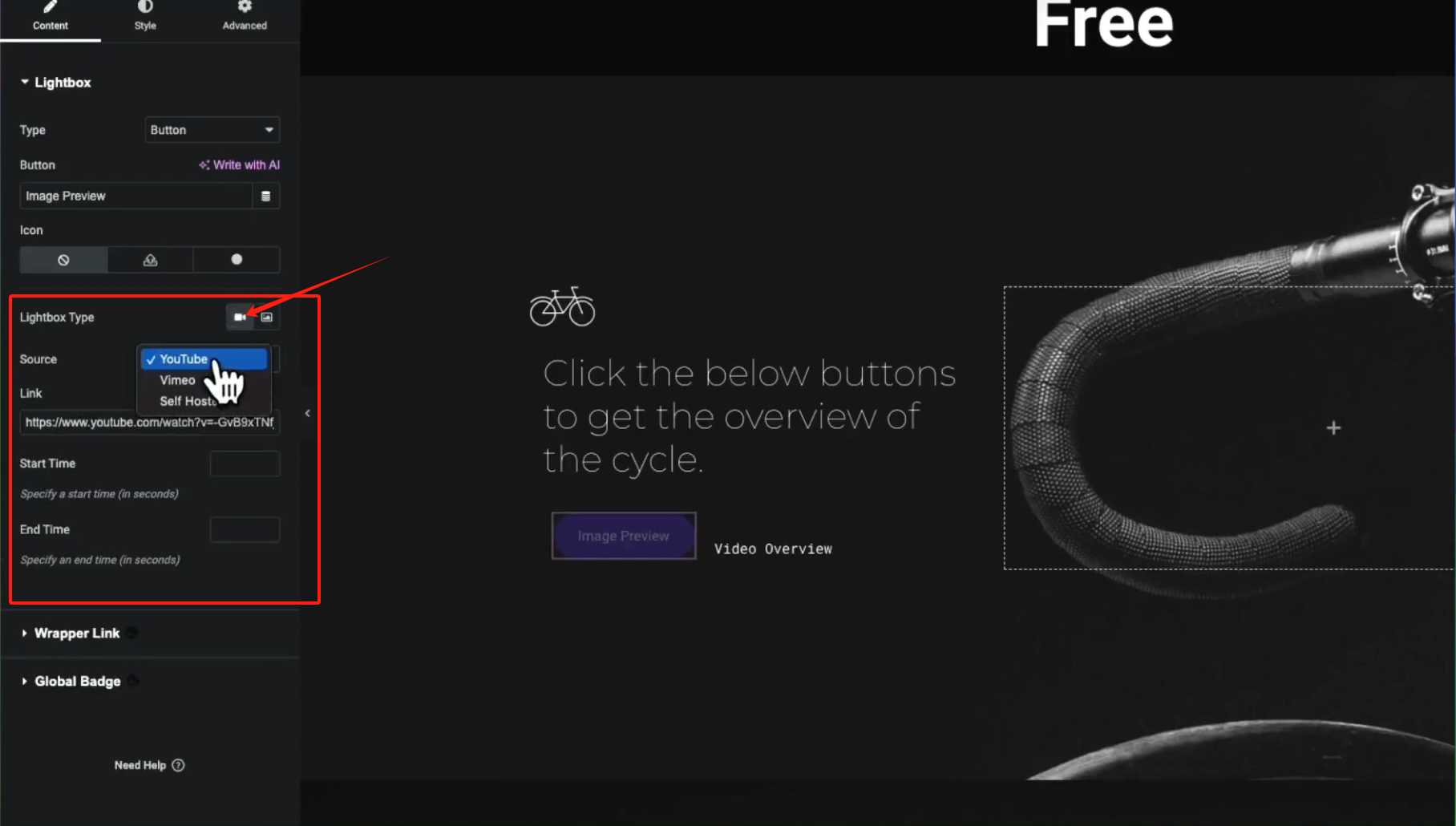
Task: Choose the icon library circle option
Action: click(x=237, y=260)
